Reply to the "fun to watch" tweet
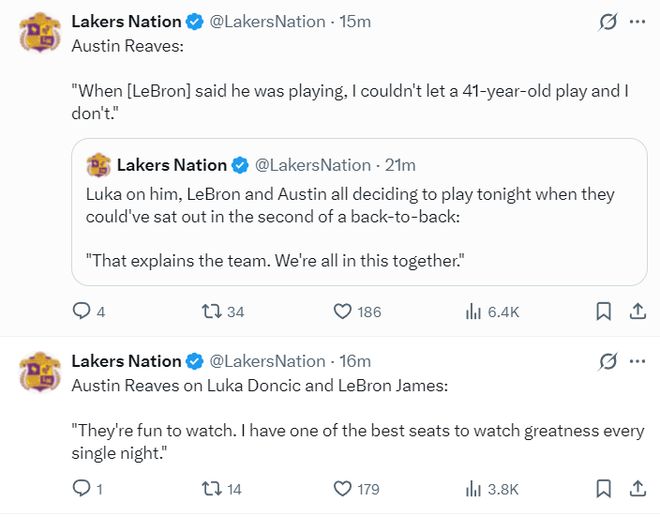 point(82,489)
